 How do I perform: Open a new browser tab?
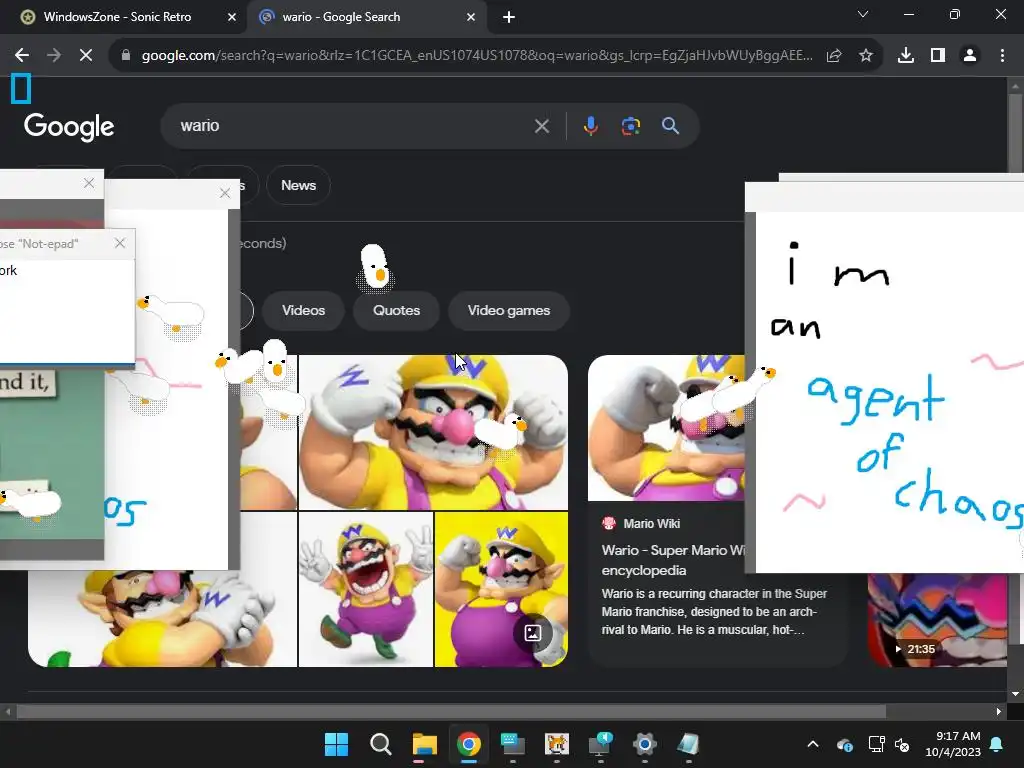pyautogui.click(x=509, y=18)
